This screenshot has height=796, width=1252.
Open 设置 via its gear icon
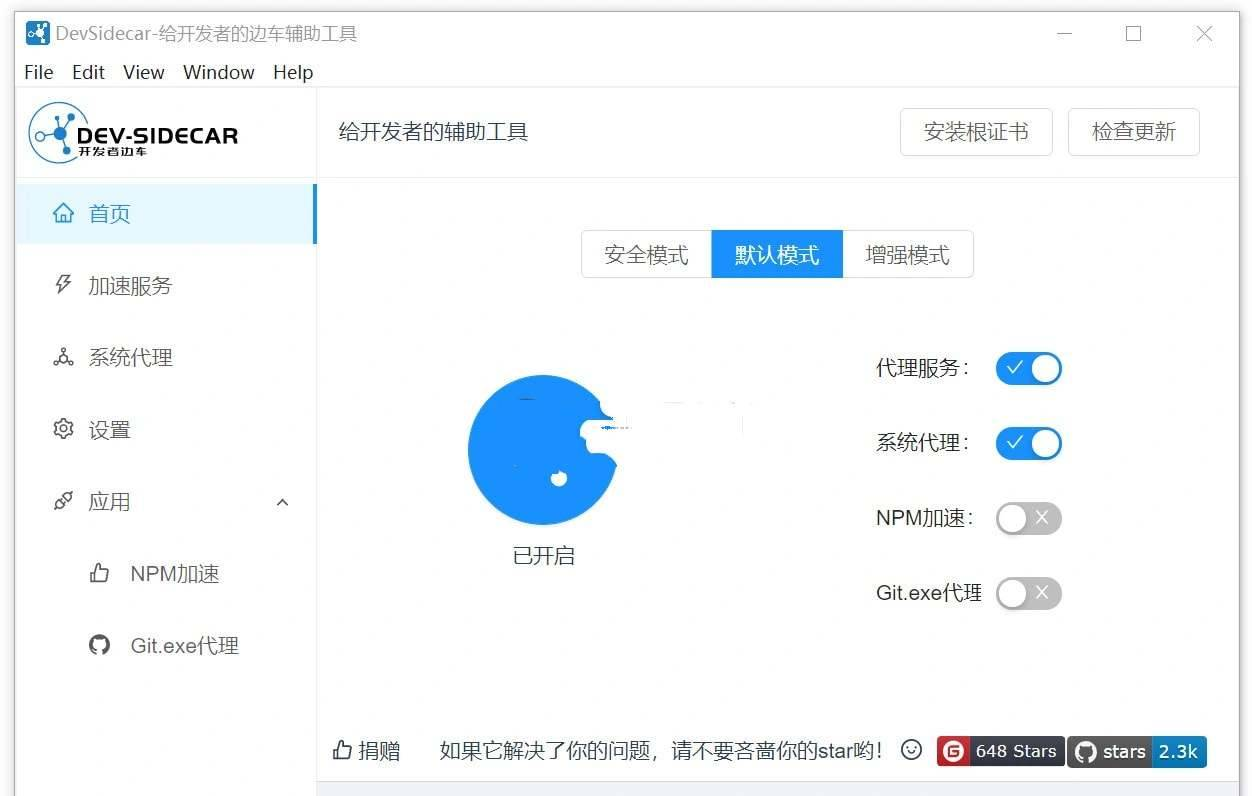[x=63, y=429]
